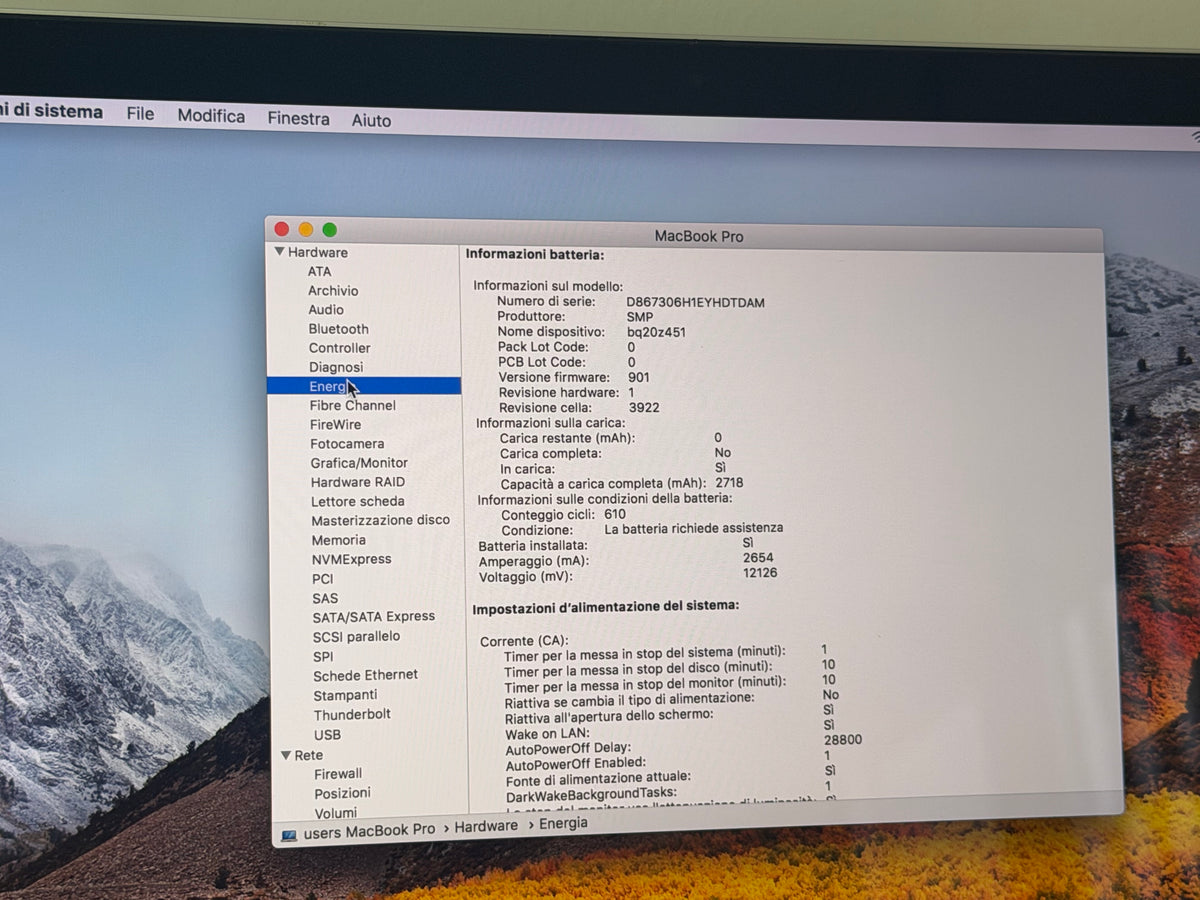This screenshot has width=1200, height=900.
Task: Click firmware version value 901
Action: (638, 377)
